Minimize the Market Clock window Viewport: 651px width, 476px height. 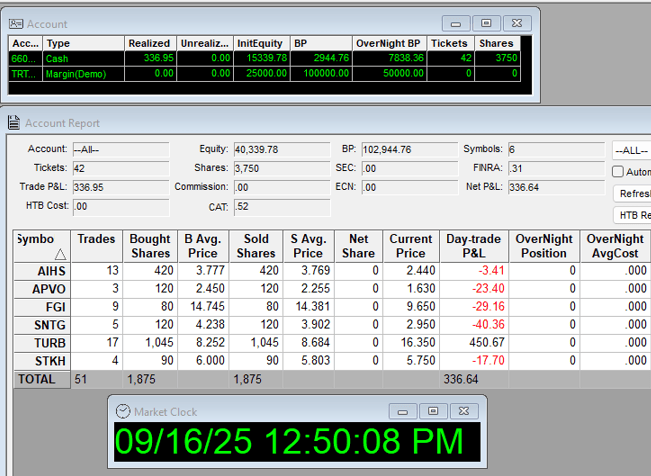click(x=402, y=411)
